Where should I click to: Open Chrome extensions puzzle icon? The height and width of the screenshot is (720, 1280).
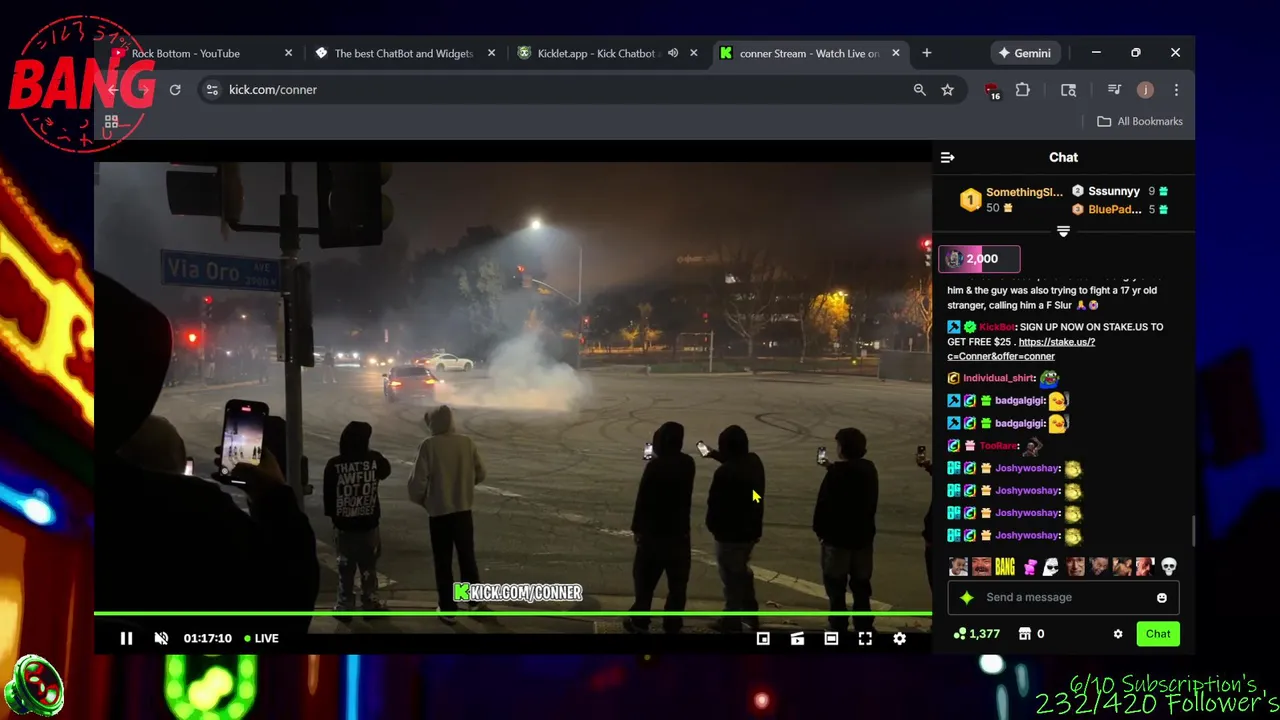1023,90
